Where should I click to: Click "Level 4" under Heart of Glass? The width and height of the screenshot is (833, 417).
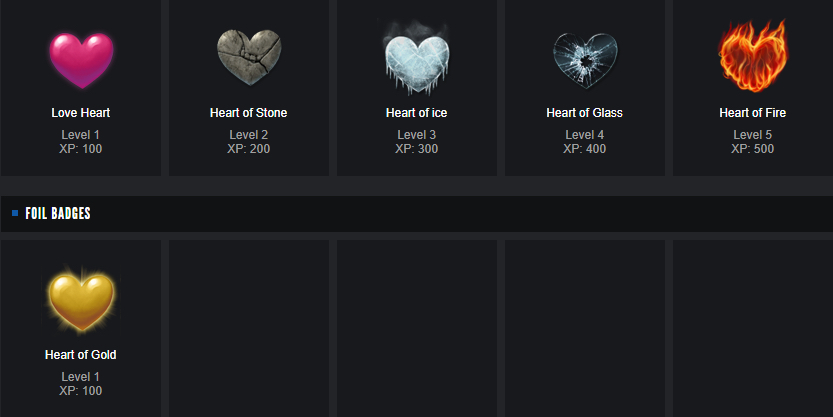[585, 135]
